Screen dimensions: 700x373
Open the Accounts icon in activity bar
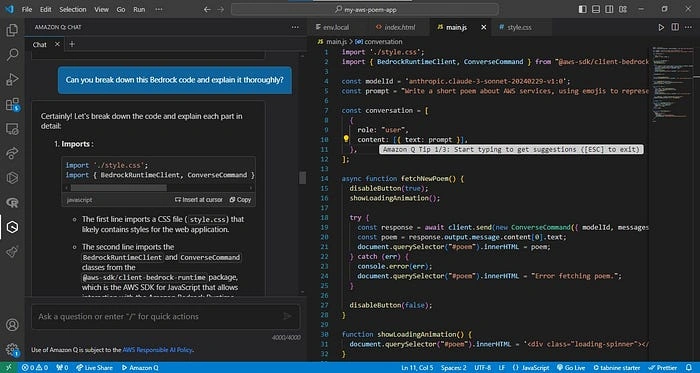(x=12, y=324)
